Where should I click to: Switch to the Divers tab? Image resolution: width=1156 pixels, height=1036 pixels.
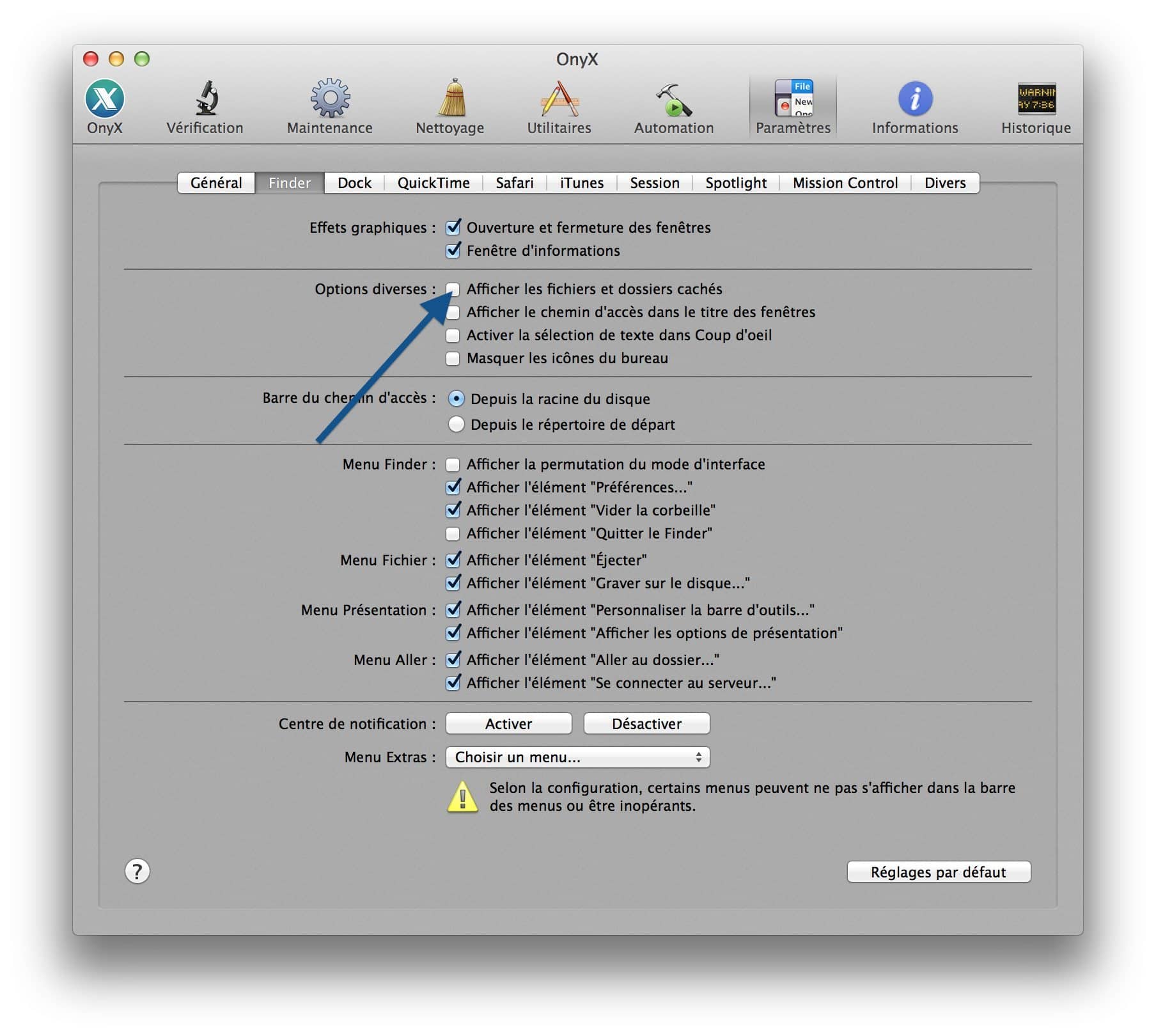point(945,183)
